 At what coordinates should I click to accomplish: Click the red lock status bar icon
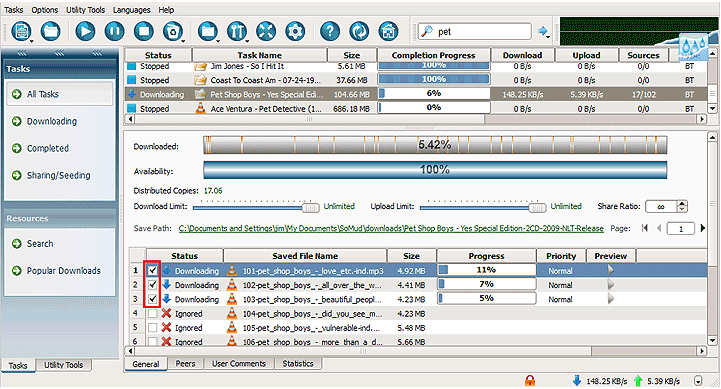pyautogui.click(x=530, y=380)
